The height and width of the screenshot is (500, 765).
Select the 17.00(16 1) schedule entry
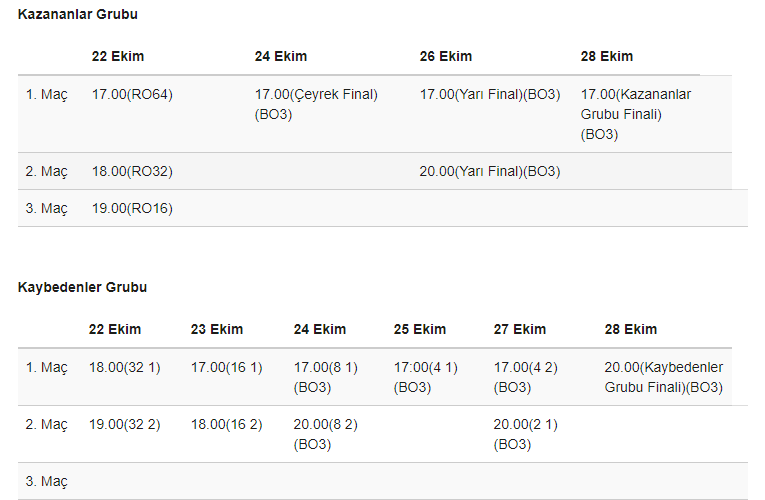tap(226, 367)
